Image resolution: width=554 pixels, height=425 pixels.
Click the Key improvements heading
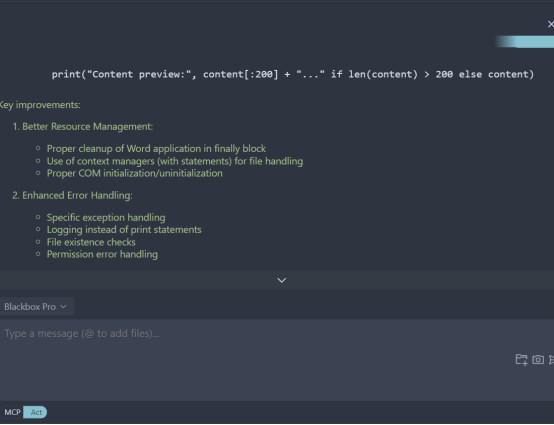click(x=40, y=105)
